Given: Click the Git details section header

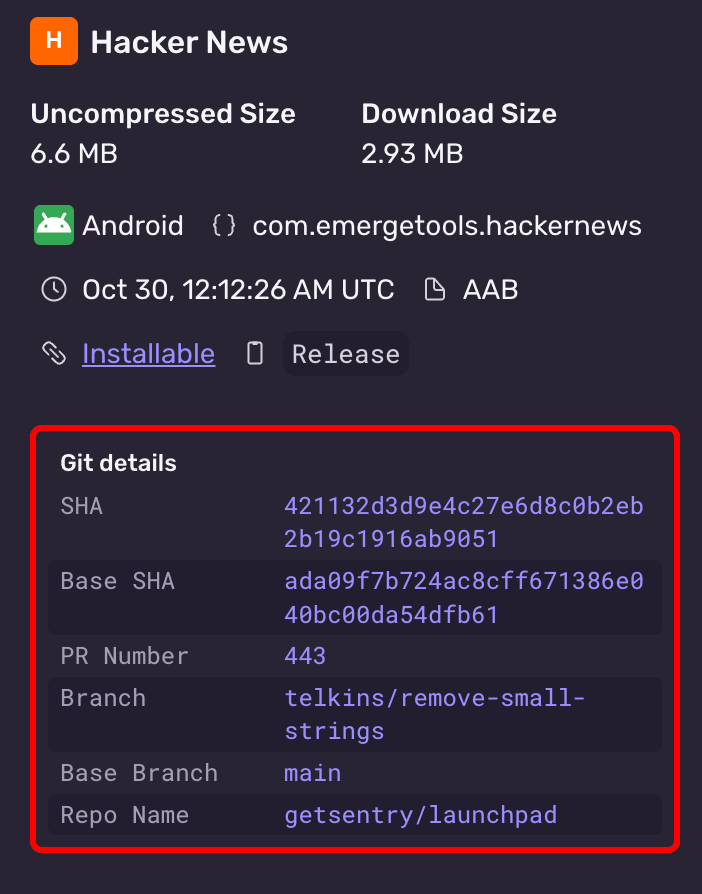Looking at the screenshot, I should (x=118, y=463).
